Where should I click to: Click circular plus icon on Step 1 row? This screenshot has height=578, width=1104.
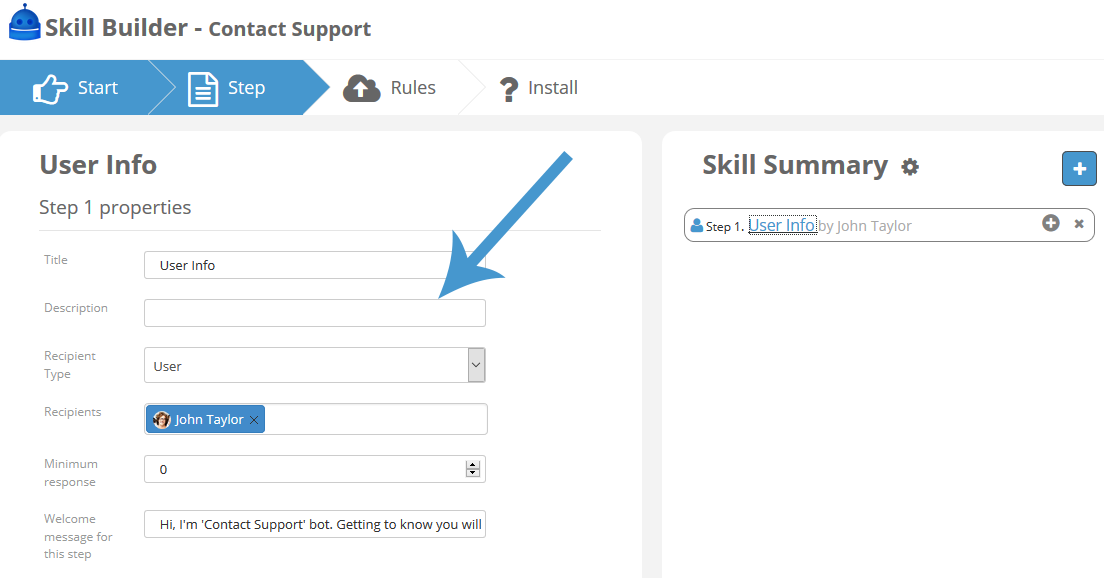pyautogui.click(x=1050, y=223)
